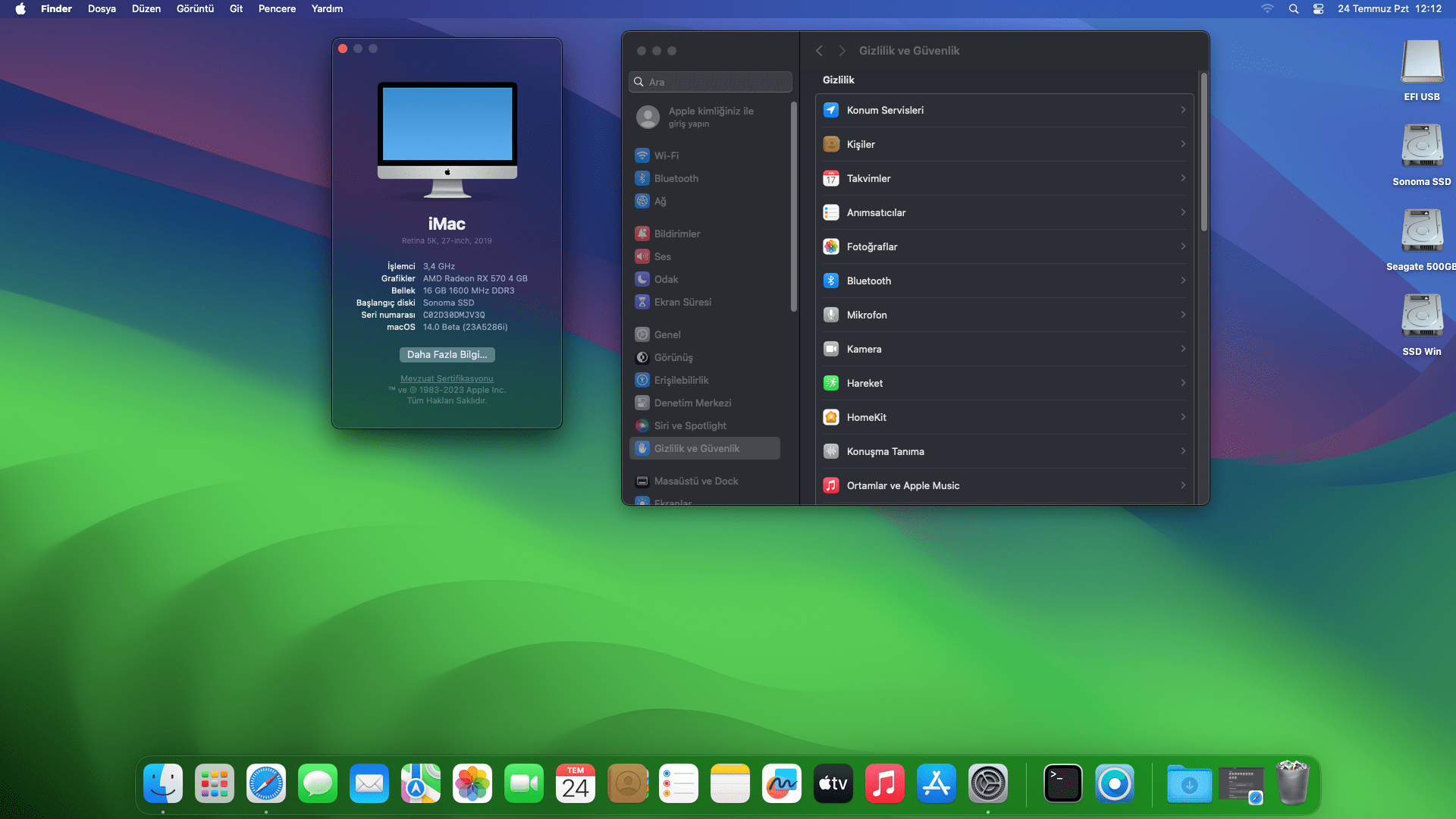
Task: Click the privacy list scrollbar
Action: [1203, 152]
